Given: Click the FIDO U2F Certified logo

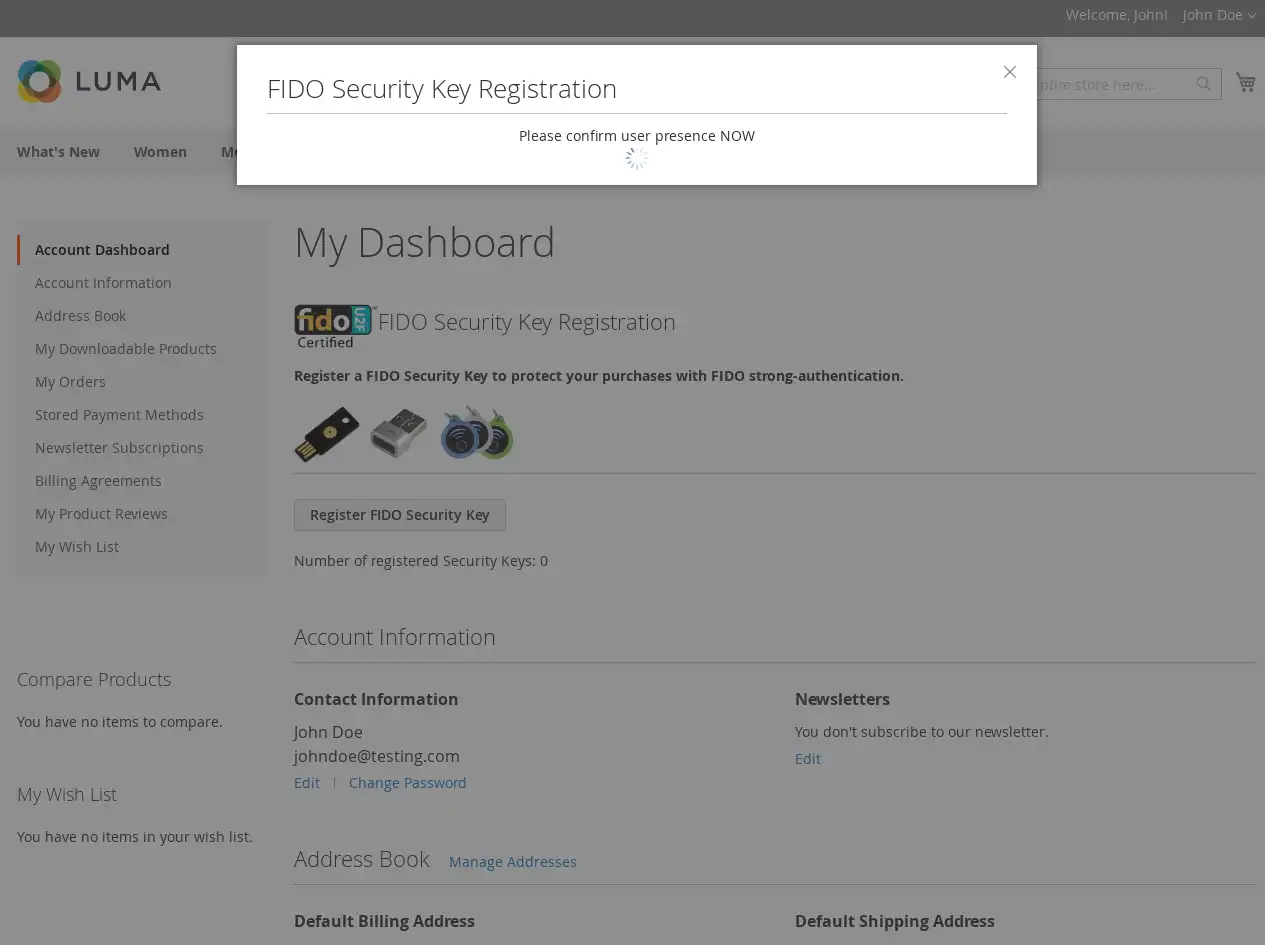Looking at the screenshot, I should tap(334, 326).
